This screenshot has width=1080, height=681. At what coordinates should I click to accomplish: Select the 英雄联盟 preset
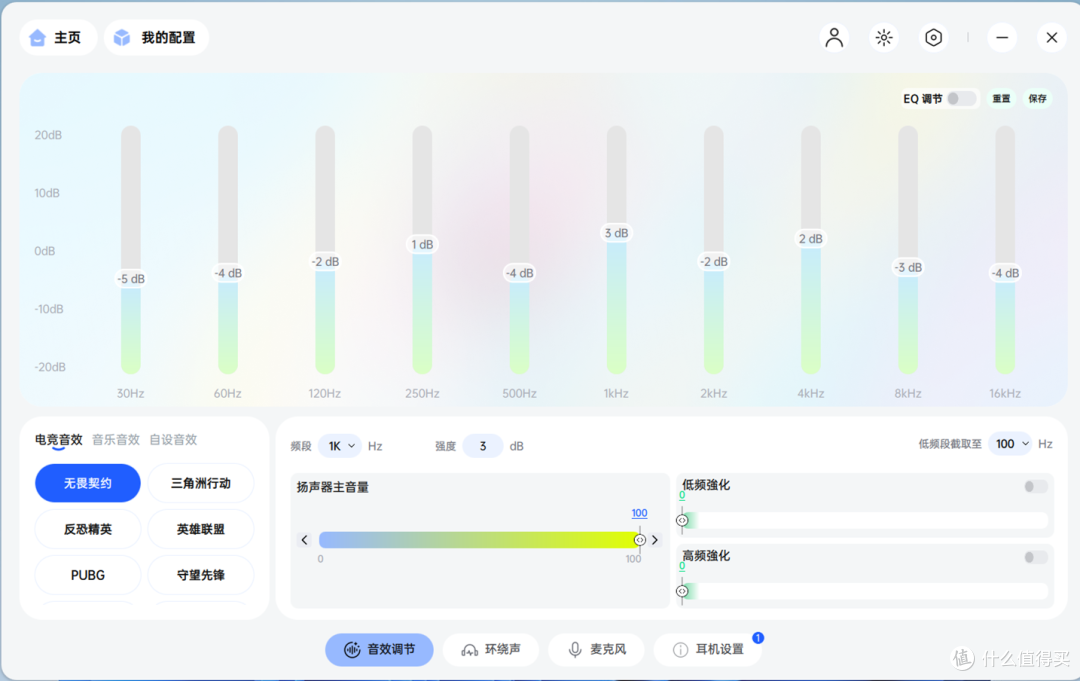pos(200,530)
